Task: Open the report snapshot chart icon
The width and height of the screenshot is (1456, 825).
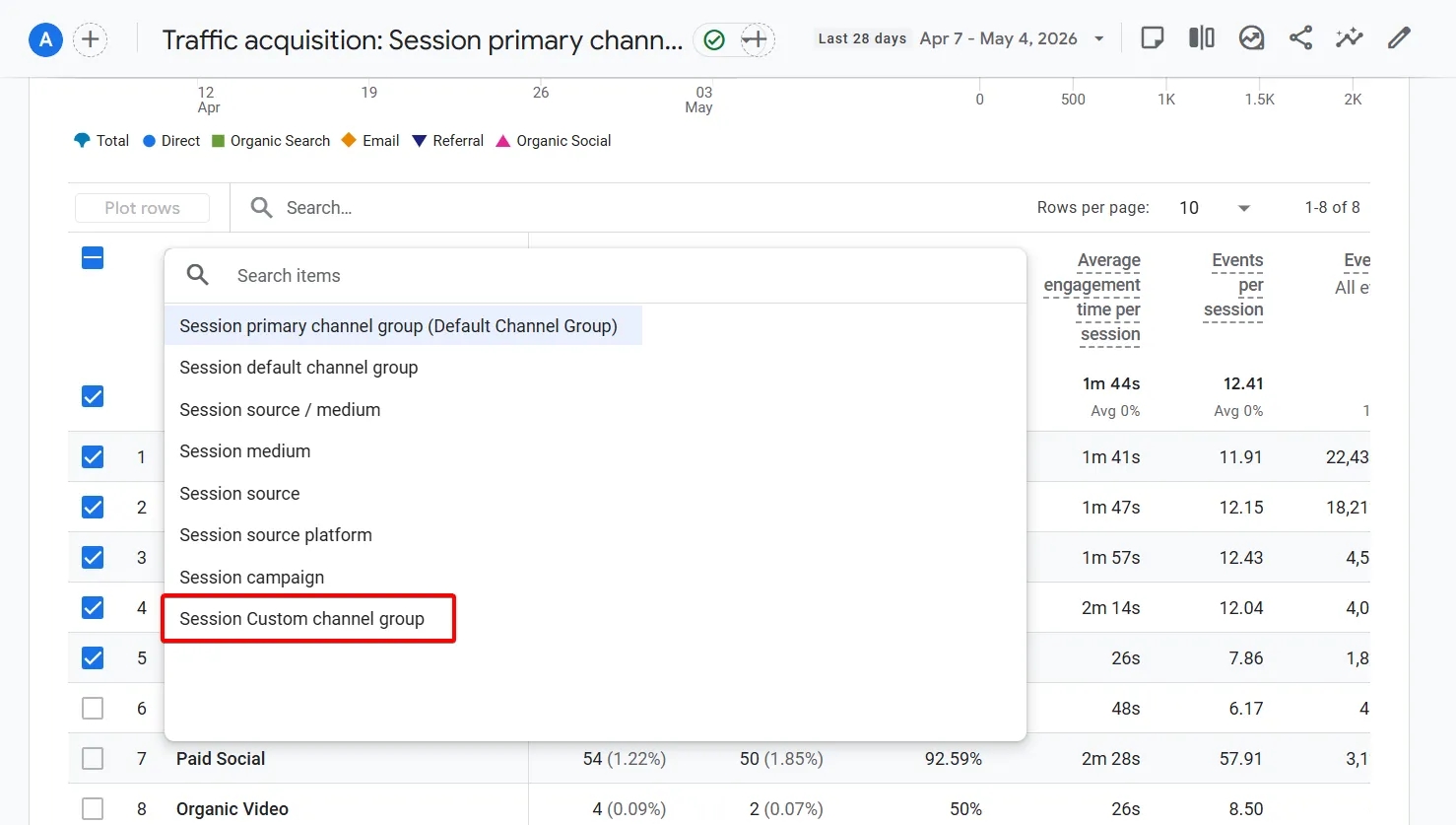Action: pyautogui.click(x=1251, y=38)
